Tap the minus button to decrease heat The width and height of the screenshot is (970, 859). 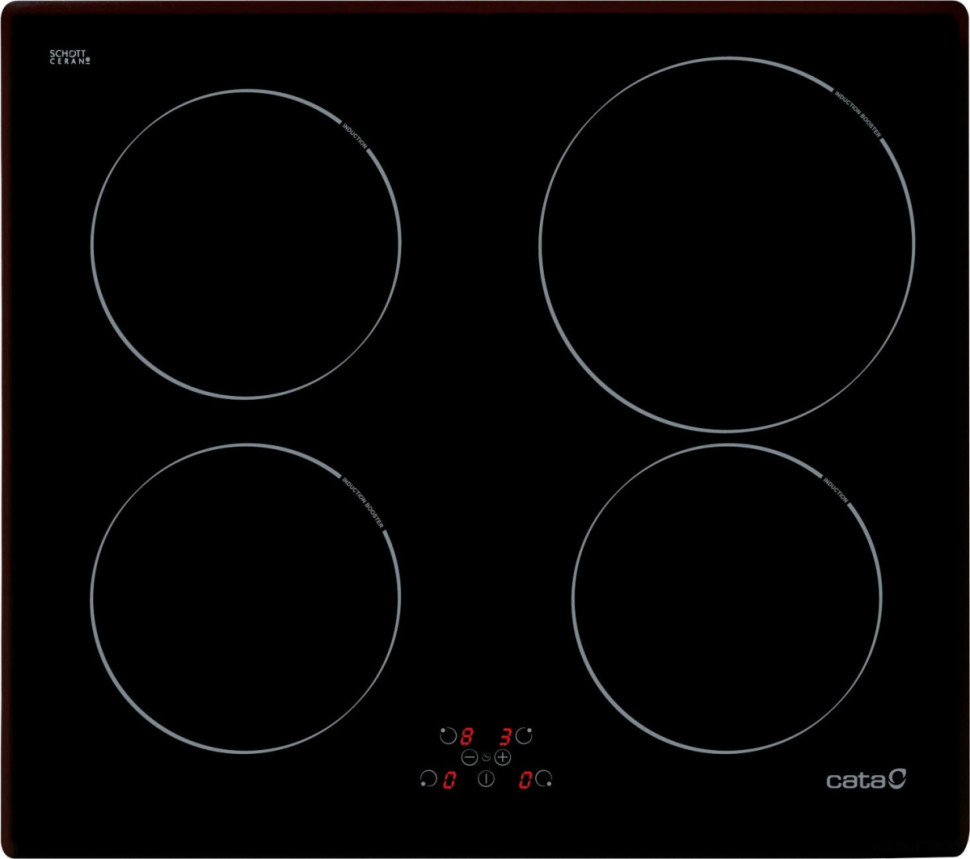469,758
